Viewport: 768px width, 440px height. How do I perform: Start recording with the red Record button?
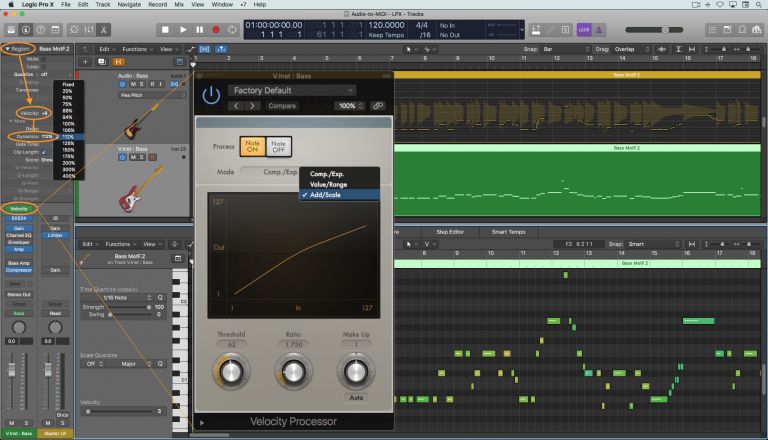point(216,30)
